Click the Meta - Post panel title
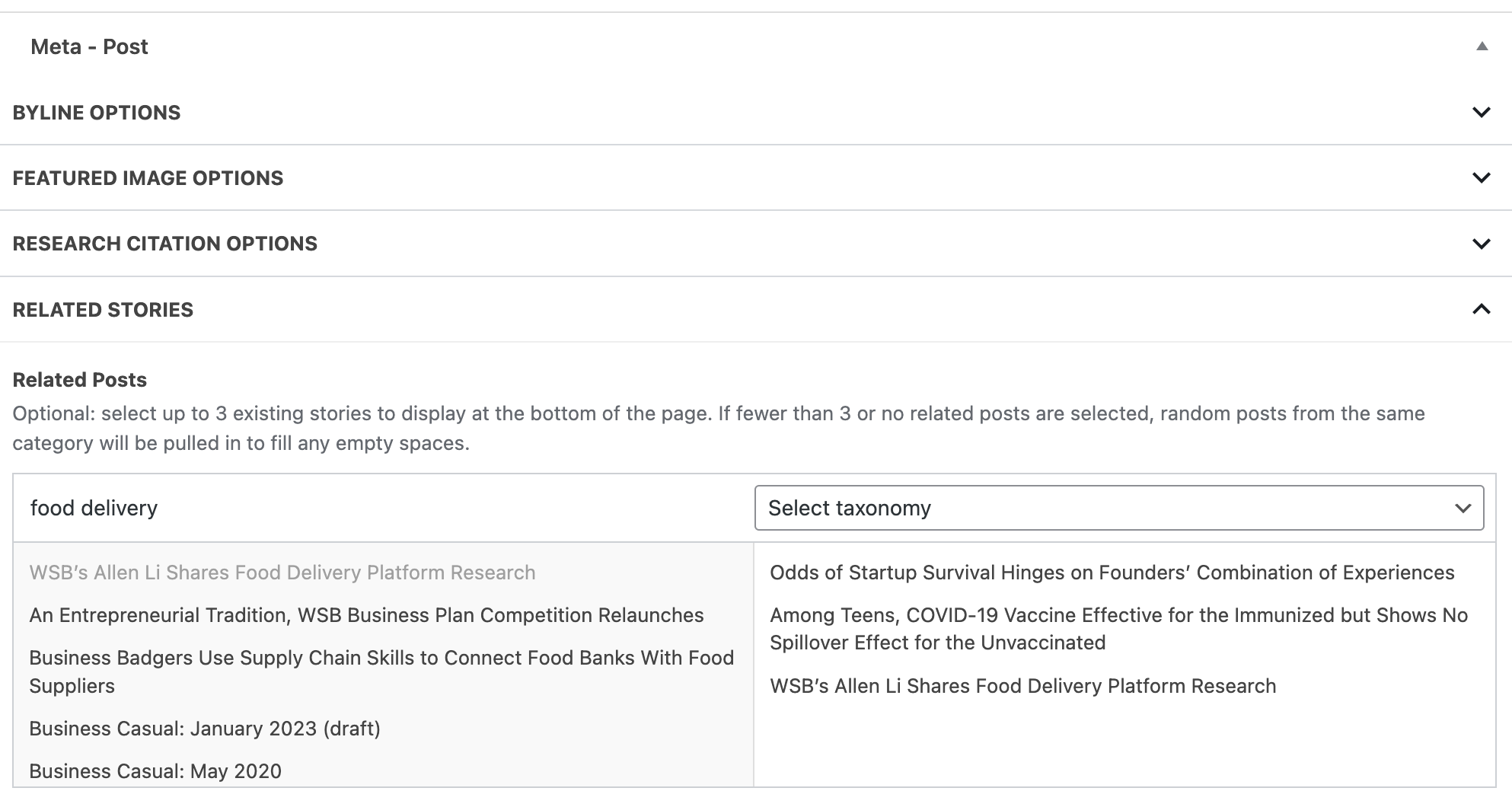 click(x=89, y=46)
